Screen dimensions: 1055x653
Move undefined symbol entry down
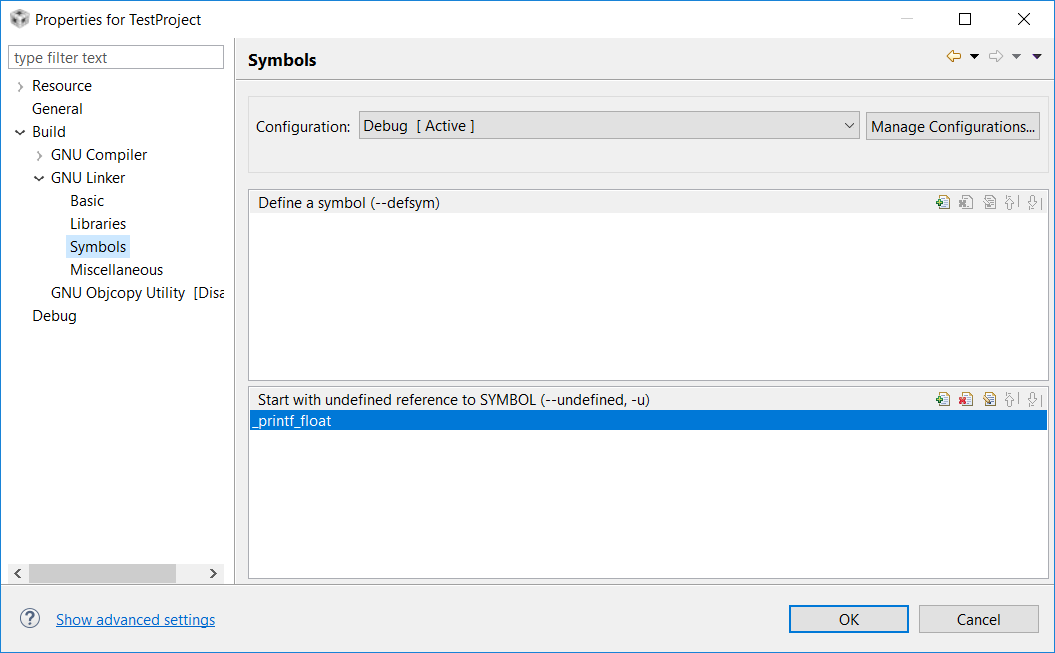1033,400
